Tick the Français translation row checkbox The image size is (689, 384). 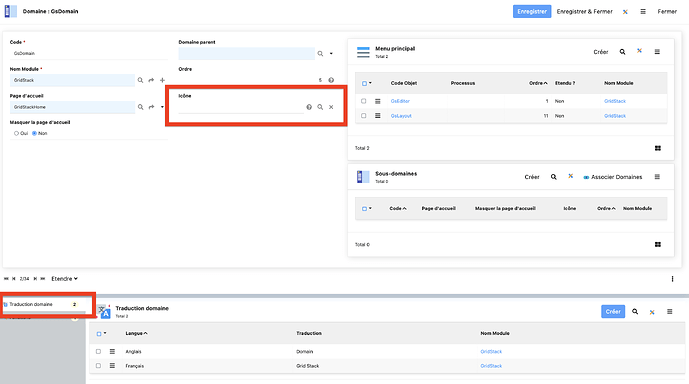pos(98,366)
